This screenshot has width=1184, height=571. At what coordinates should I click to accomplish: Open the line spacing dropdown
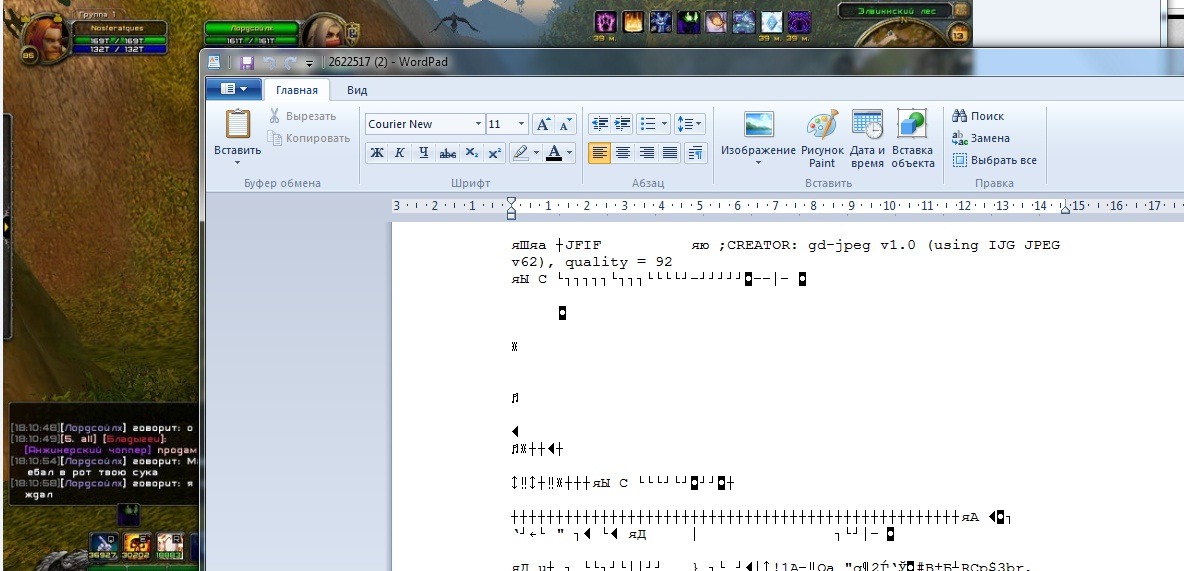pos(689,123)
